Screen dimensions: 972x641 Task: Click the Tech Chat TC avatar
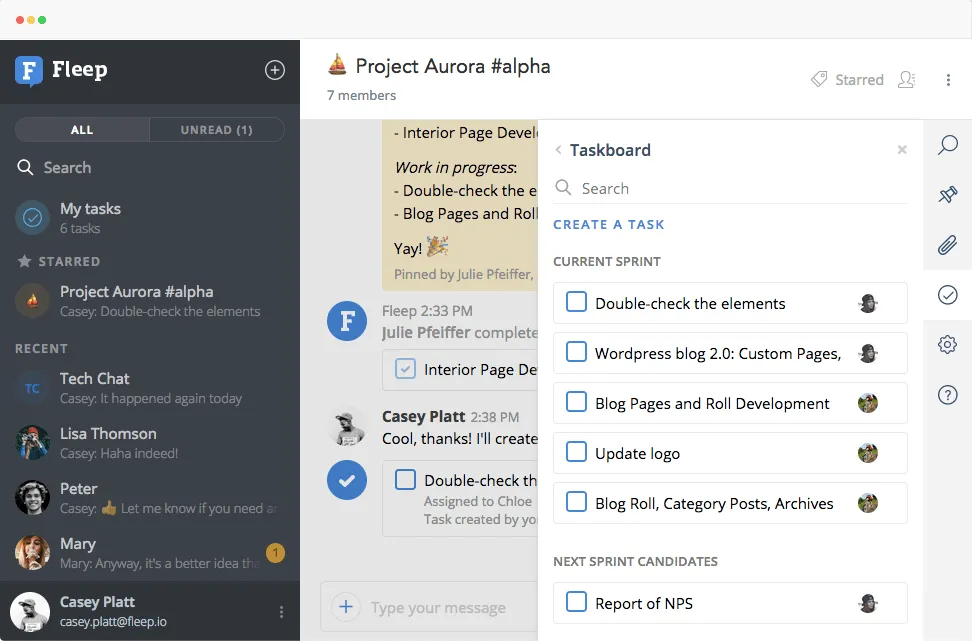click(x=32, y=388)
